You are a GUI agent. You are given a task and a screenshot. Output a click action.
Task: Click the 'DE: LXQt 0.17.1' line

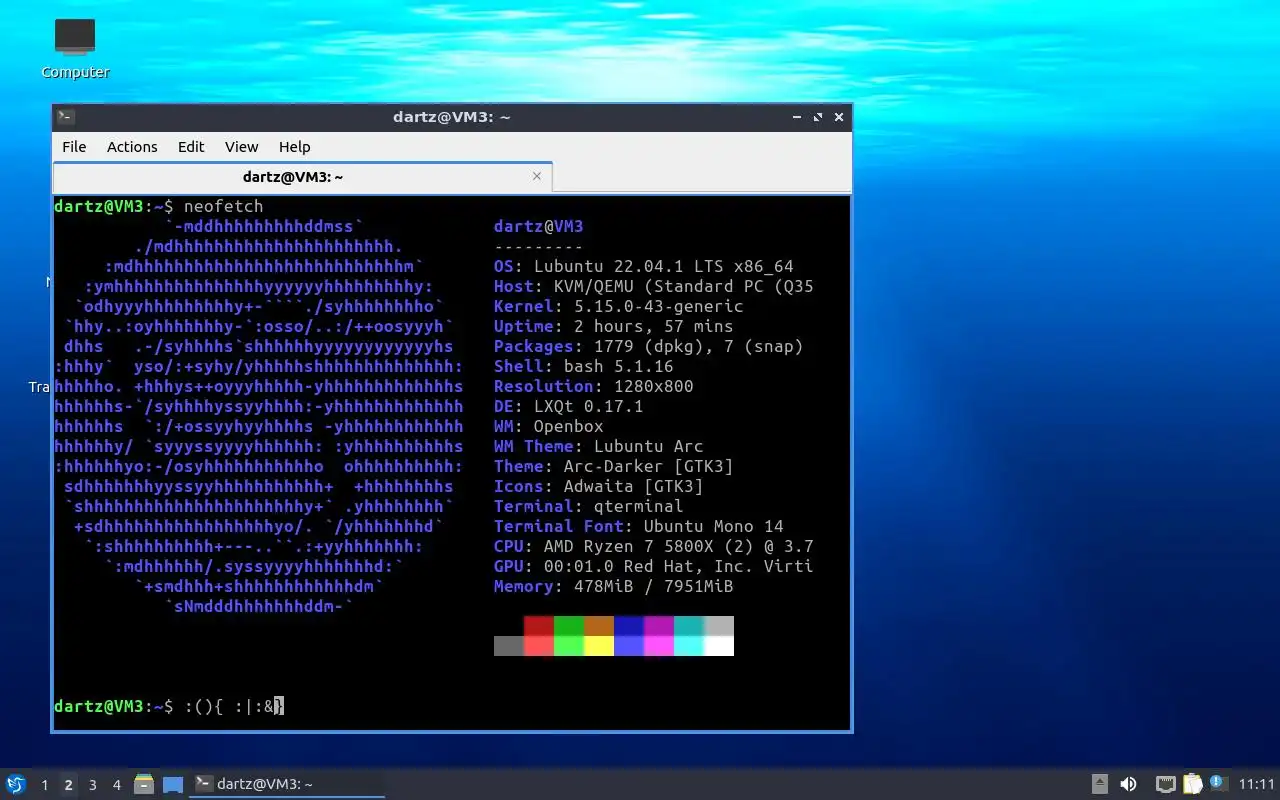pos(568,406)
